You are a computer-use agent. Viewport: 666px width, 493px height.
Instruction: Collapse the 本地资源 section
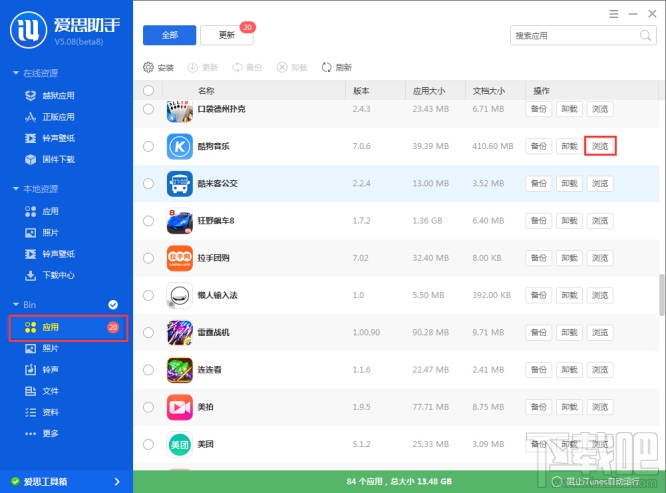(x=16, y=189)
